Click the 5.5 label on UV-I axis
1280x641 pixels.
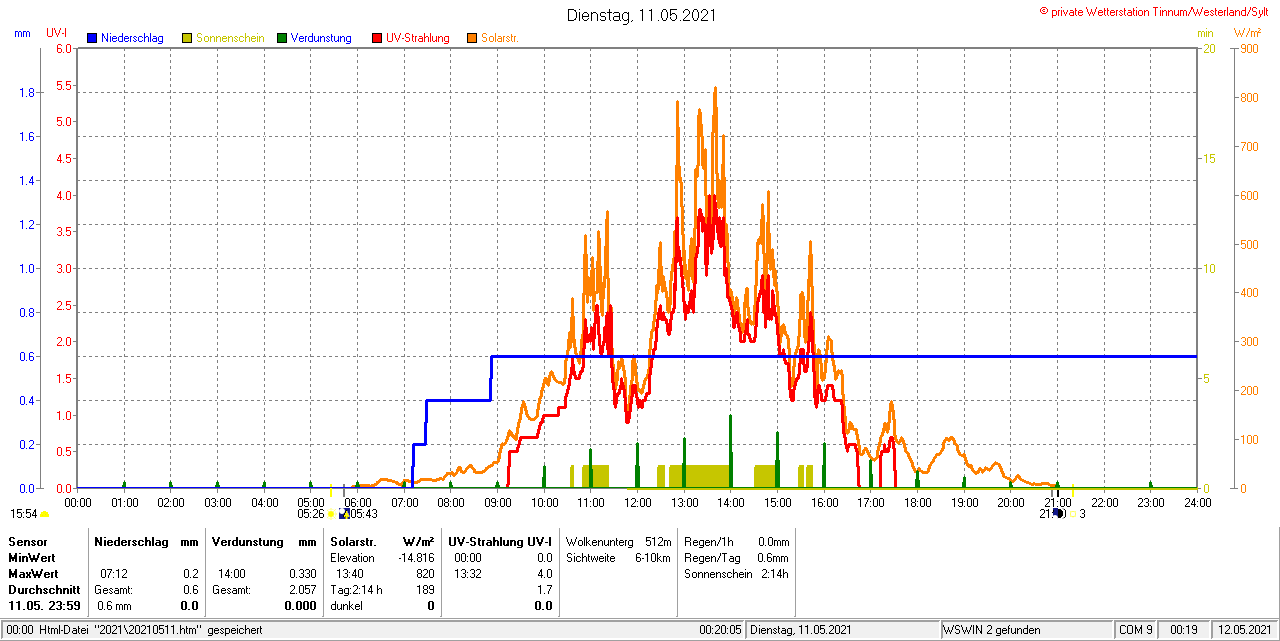(x=64, y=86)
